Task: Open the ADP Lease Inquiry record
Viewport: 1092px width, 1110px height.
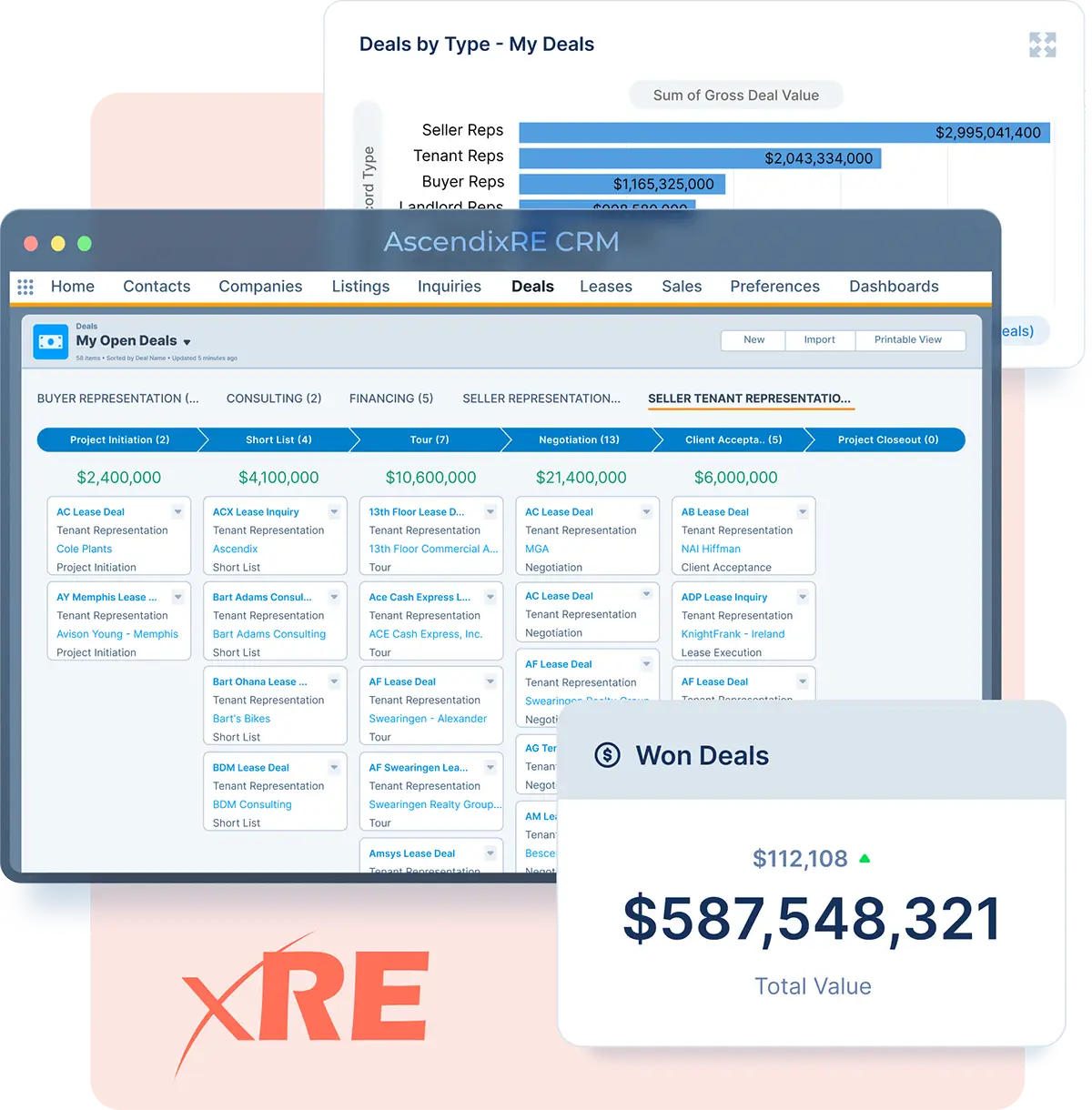Action: (x=724, y=598)
